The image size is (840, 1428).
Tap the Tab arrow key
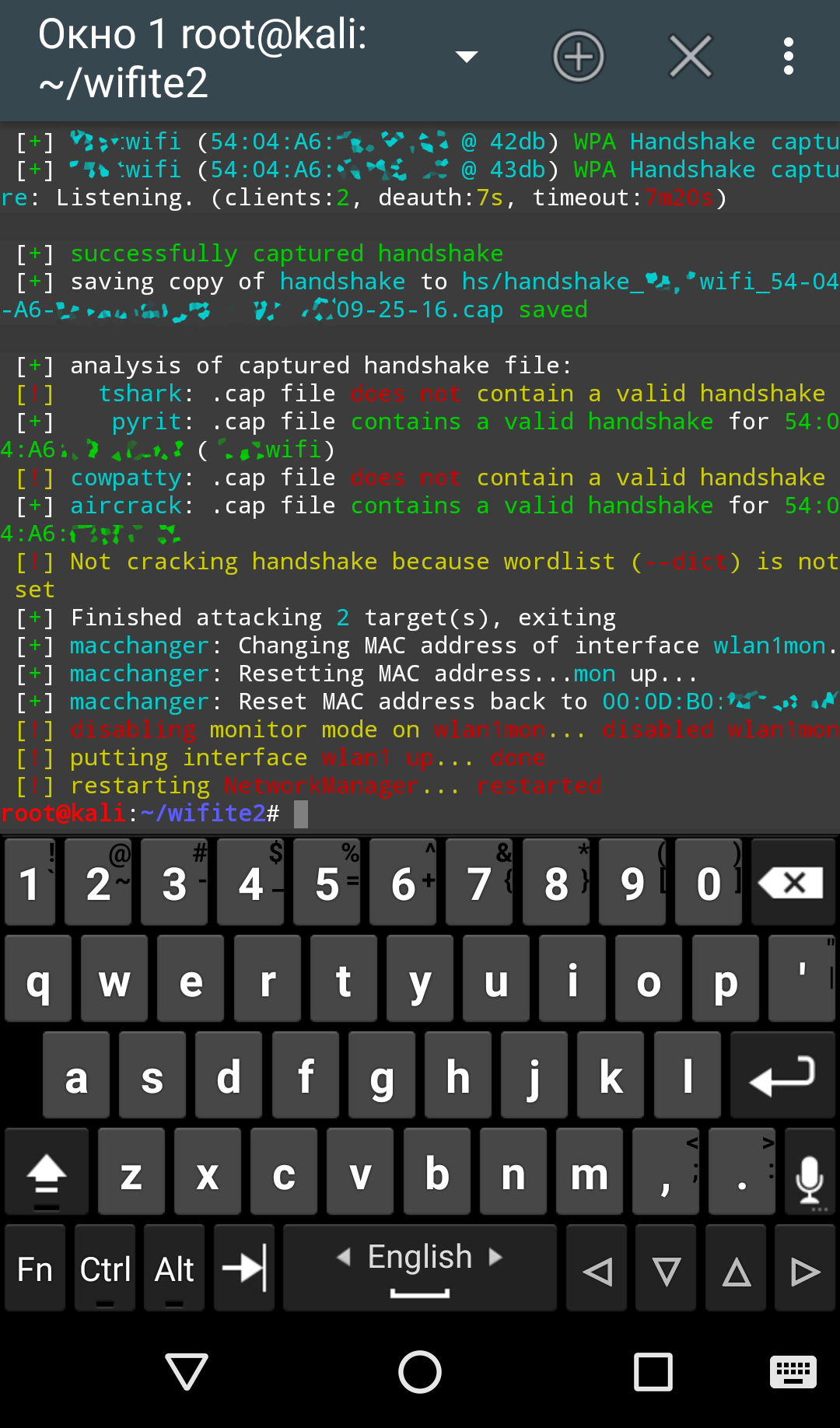click(x=244, y=1269)
